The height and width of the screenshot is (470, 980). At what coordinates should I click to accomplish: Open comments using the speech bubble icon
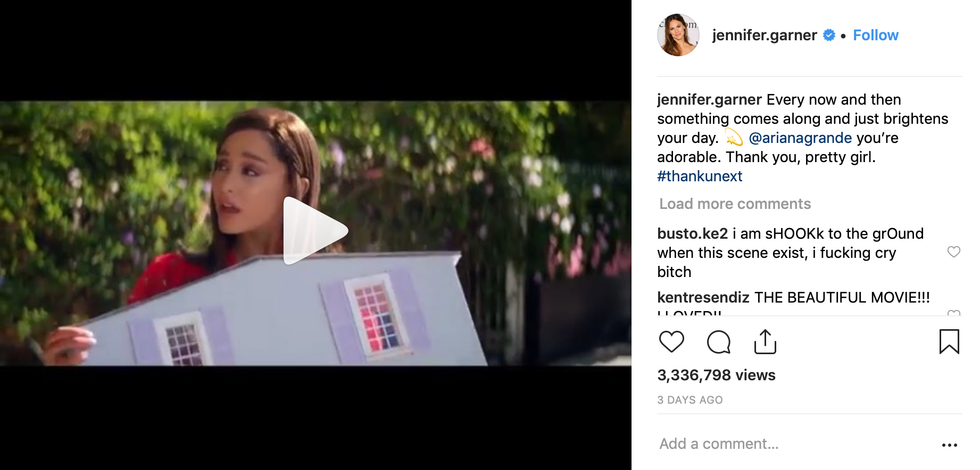click(x=719, y=342)
